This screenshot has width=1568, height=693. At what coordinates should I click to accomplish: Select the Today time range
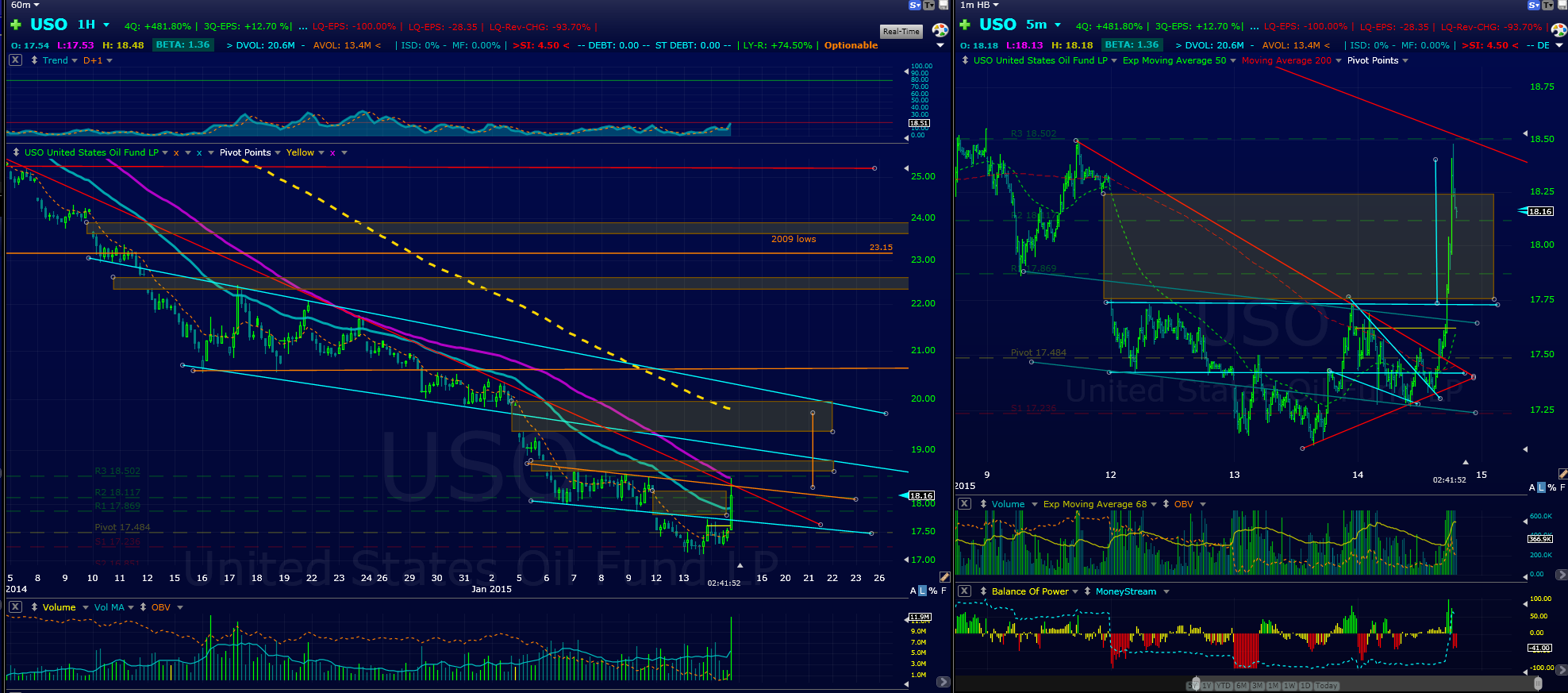pyautogui.click(x=1327, y=685)
